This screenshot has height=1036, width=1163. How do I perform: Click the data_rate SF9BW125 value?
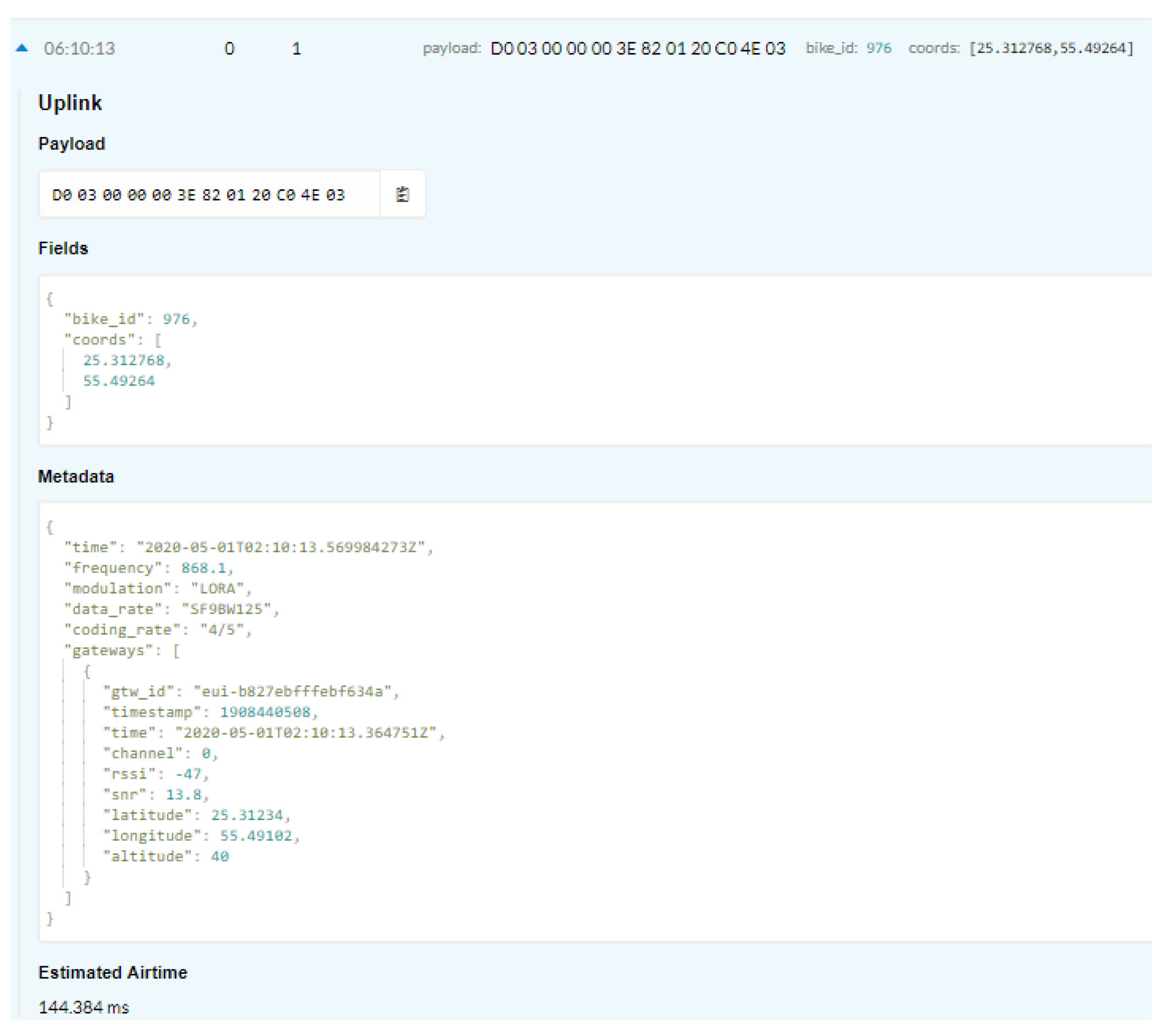pos(226,609)
